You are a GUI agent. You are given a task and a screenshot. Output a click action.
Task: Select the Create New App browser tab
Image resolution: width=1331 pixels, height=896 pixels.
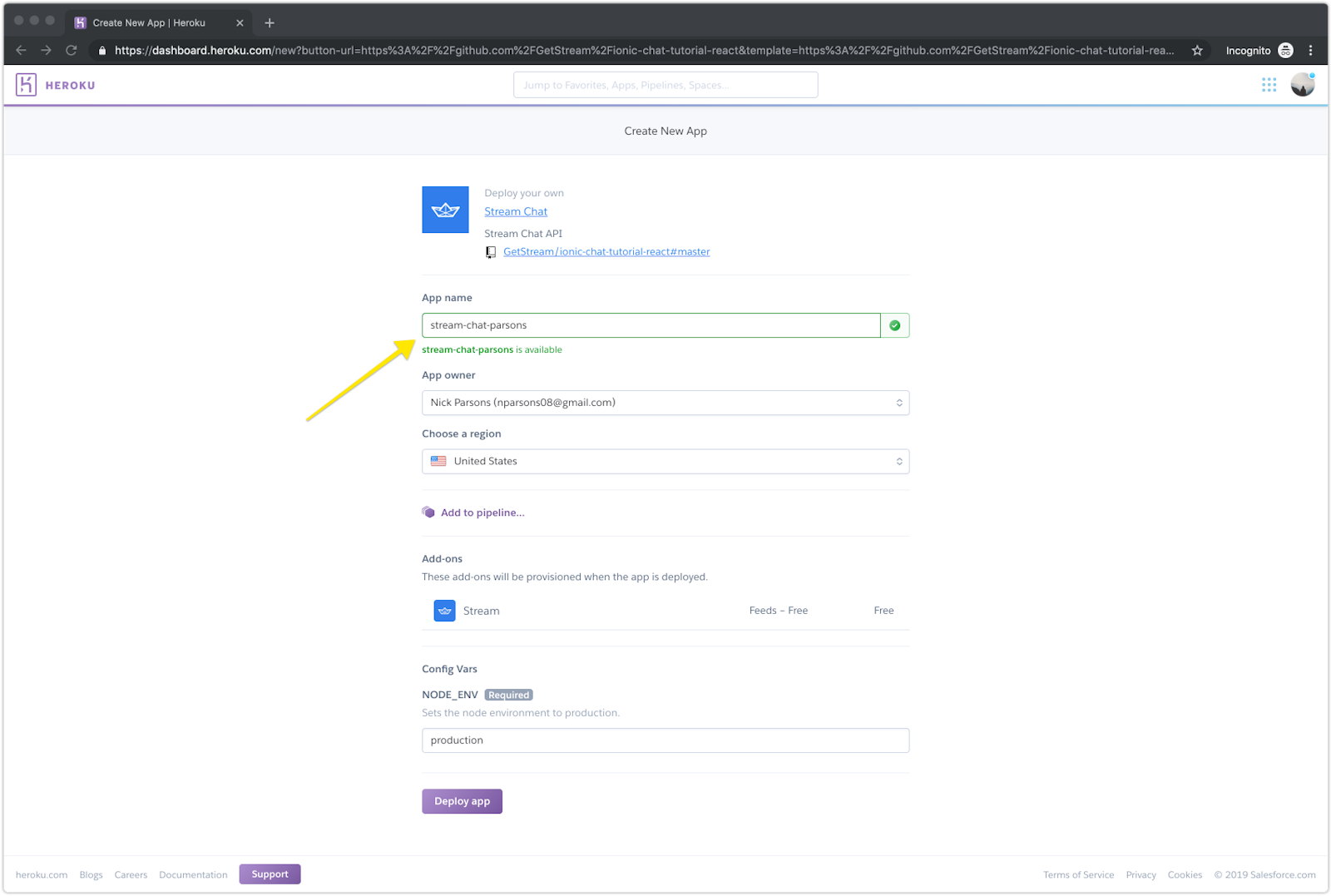pyautogui.click(x=150, y=22)
